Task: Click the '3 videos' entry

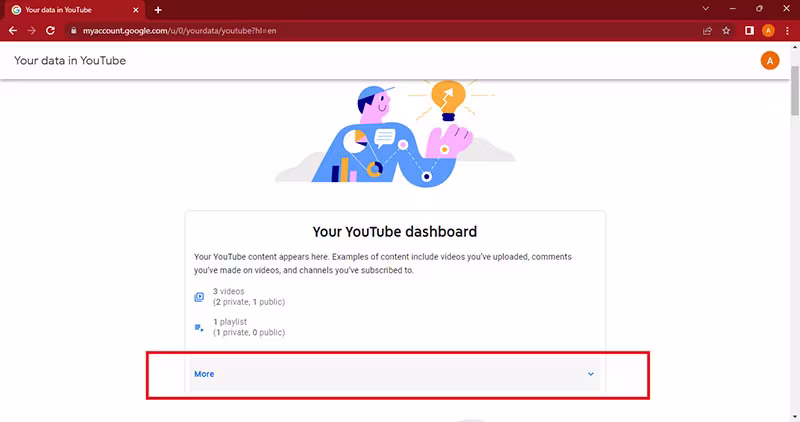Action: [229, 291]
